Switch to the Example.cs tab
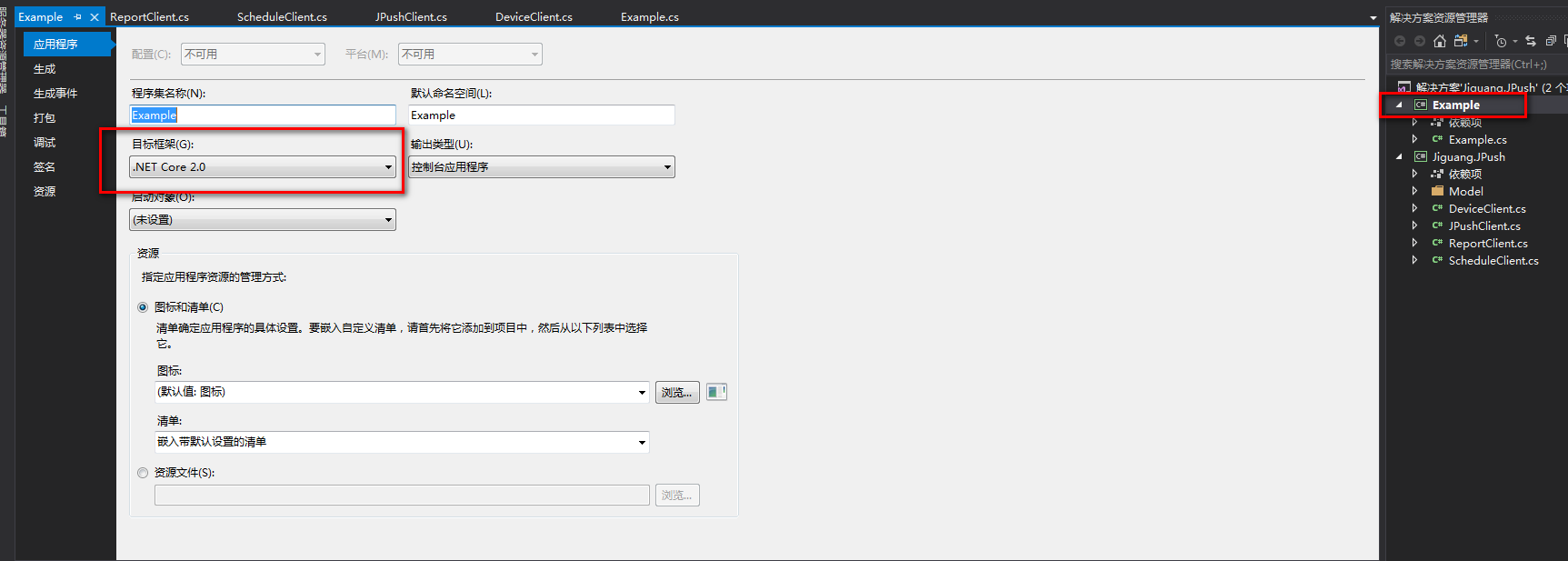This screenshot has width=1568, height=561. [650, 17]
